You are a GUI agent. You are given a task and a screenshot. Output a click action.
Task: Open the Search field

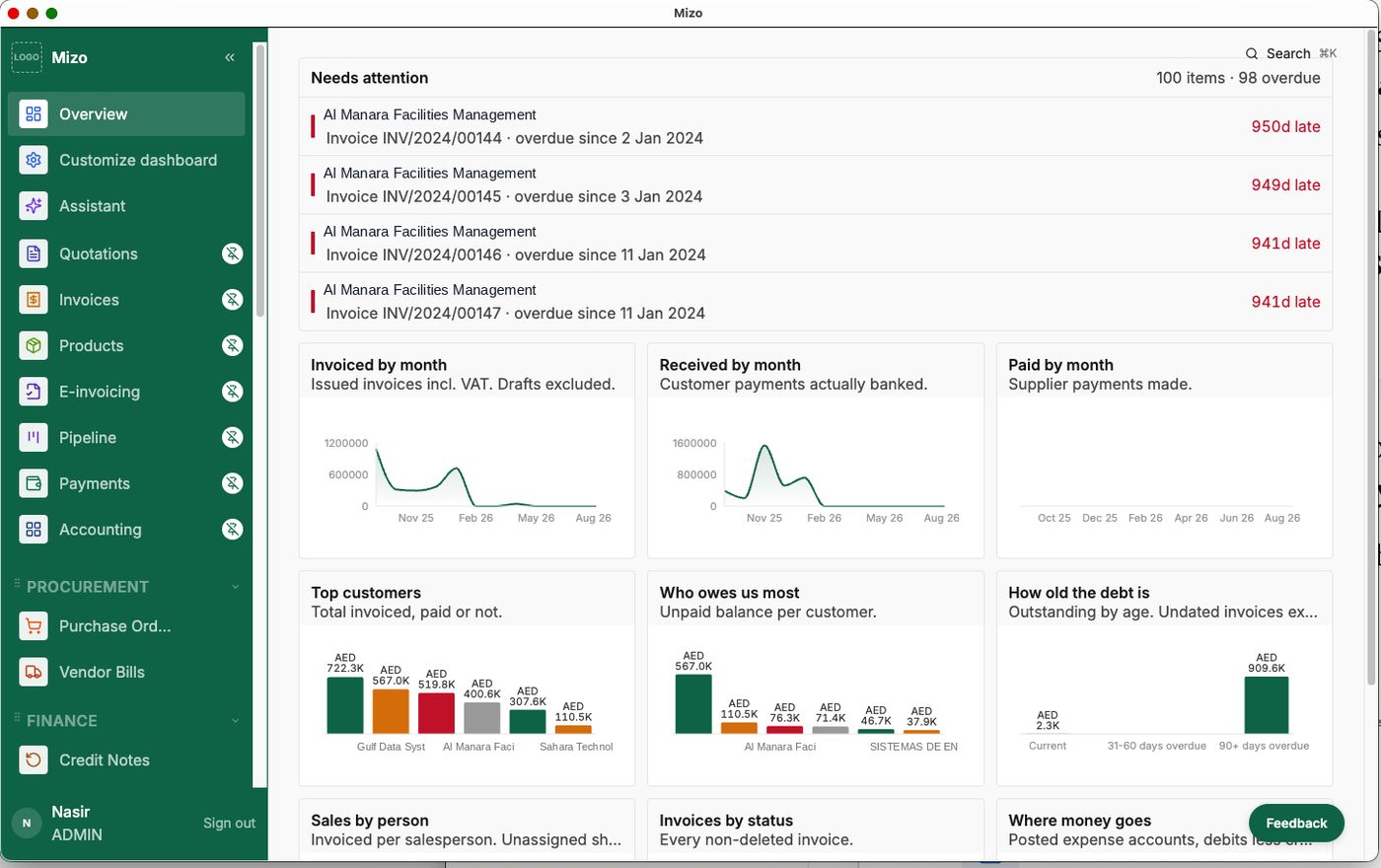[1290, 53]
